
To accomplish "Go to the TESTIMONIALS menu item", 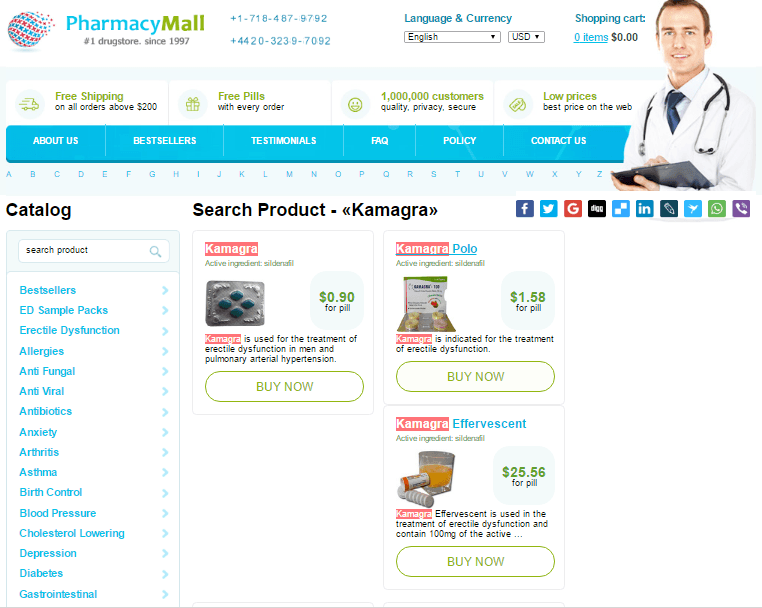I will (x=283, y=141).
